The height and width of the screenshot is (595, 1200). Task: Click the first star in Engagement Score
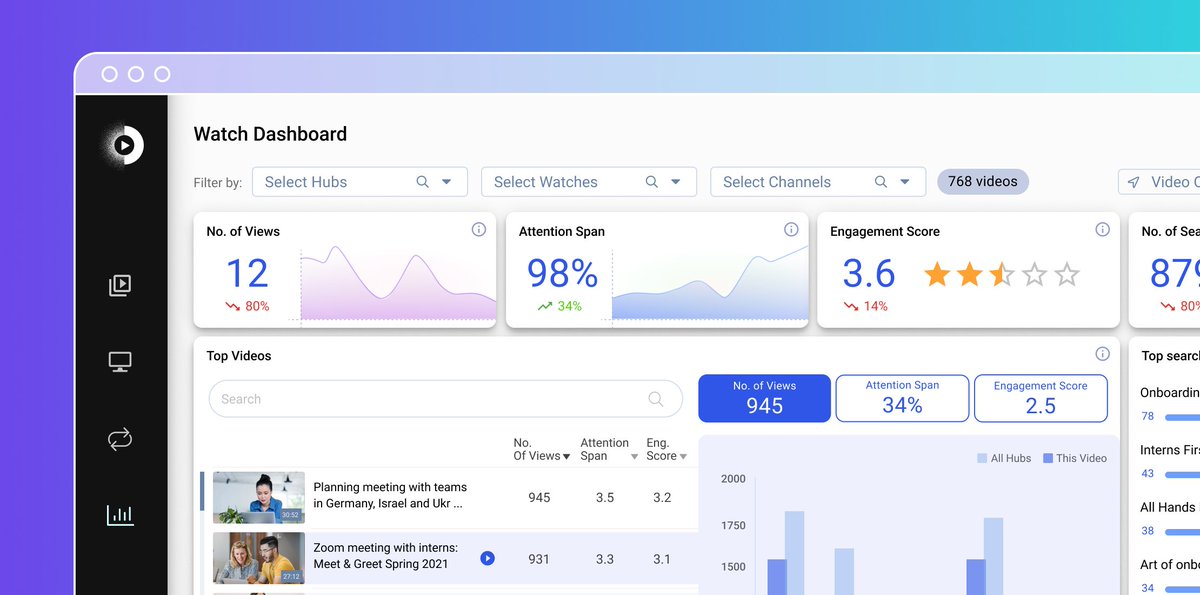[937, 274]
